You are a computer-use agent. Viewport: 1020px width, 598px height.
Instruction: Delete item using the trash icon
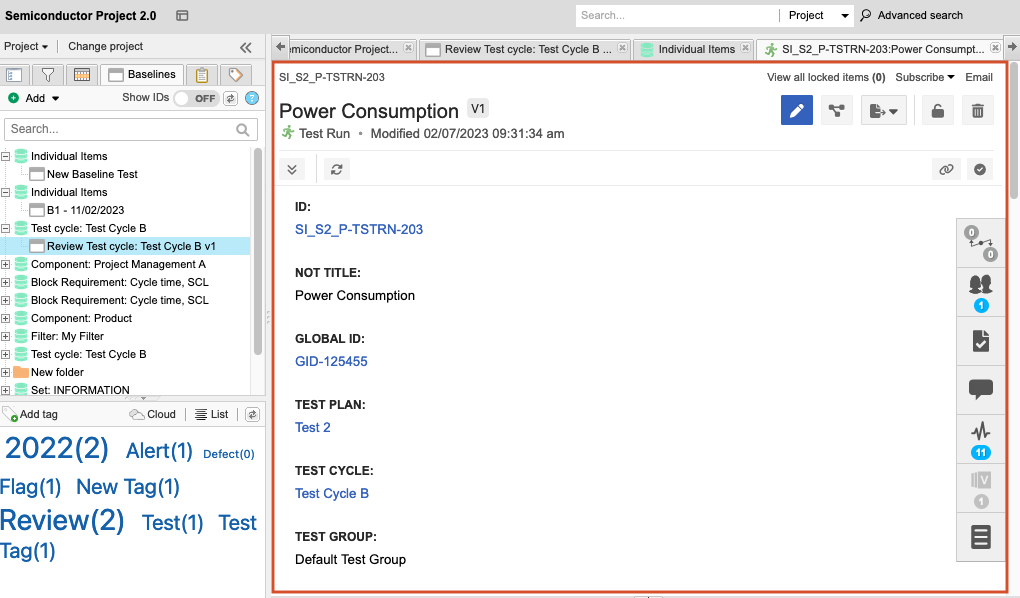tap(977, 111)
